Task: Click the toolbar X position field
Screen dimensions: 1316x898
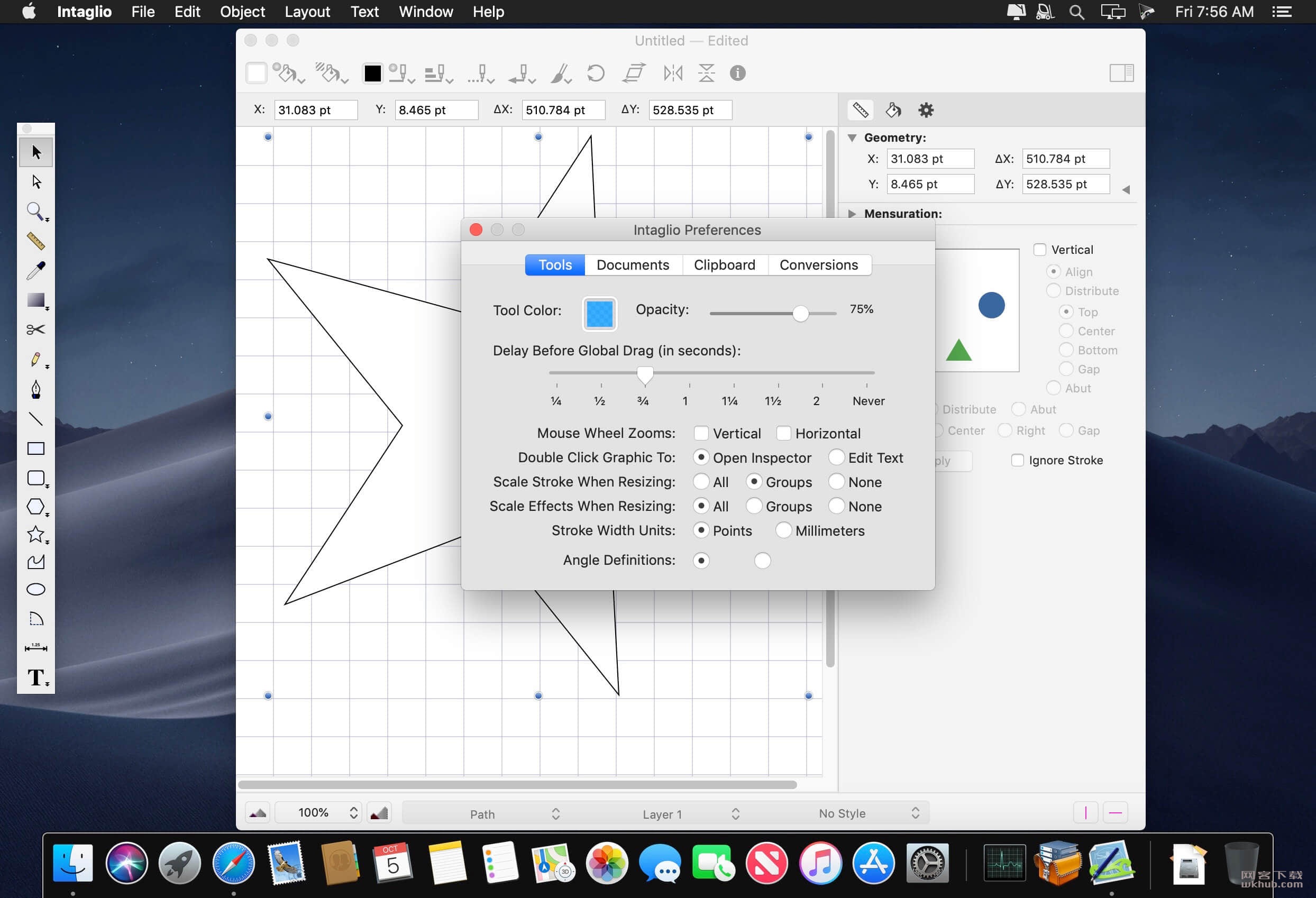Action: point(316,110)
